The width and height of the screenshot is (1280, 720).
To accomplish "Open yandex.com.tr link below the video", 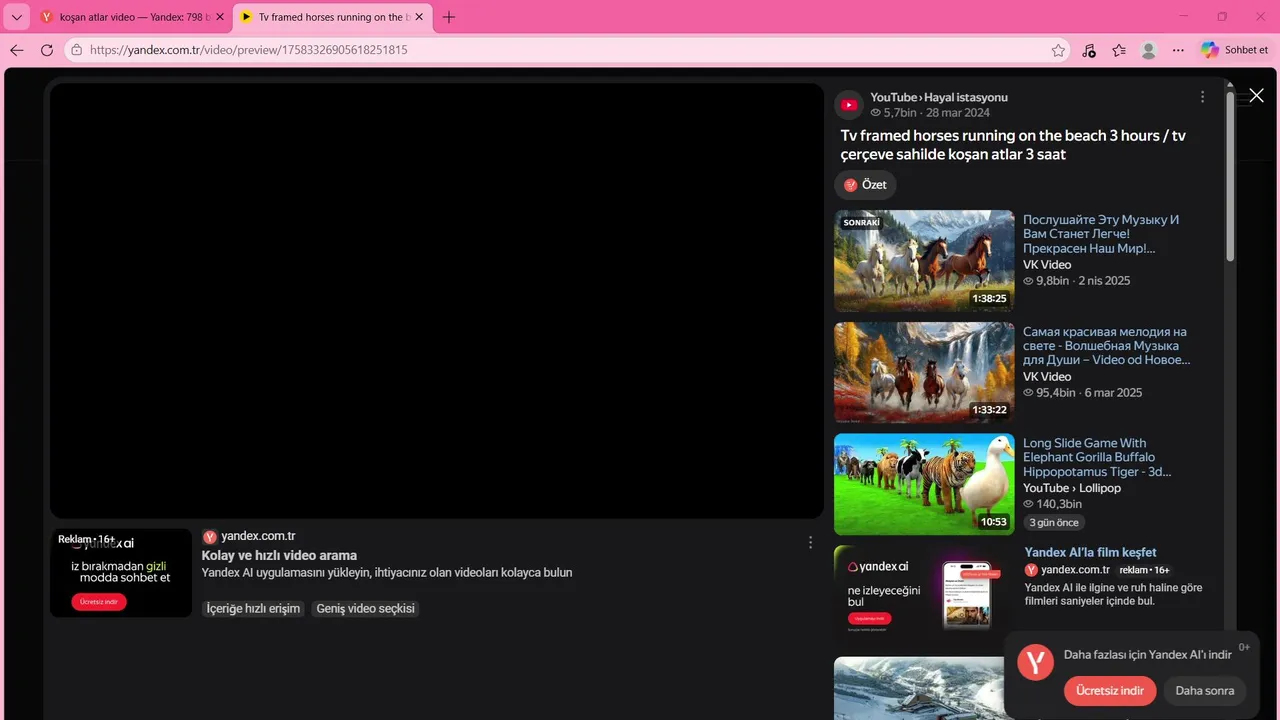I will pos(258,536).
